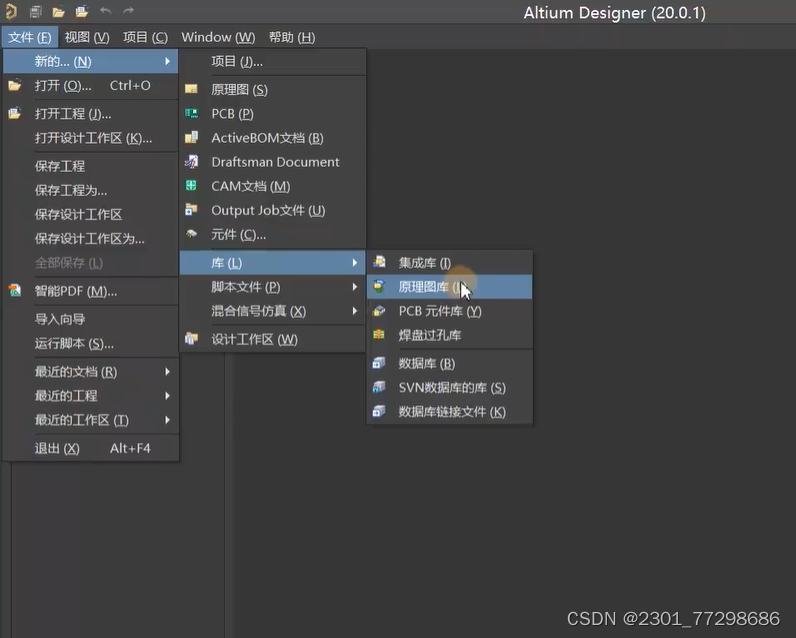Image resolution: width=796 pixels, height=638 pixels.
Task: Open the 帮助 (H) menu
Action: pos(292,37)
